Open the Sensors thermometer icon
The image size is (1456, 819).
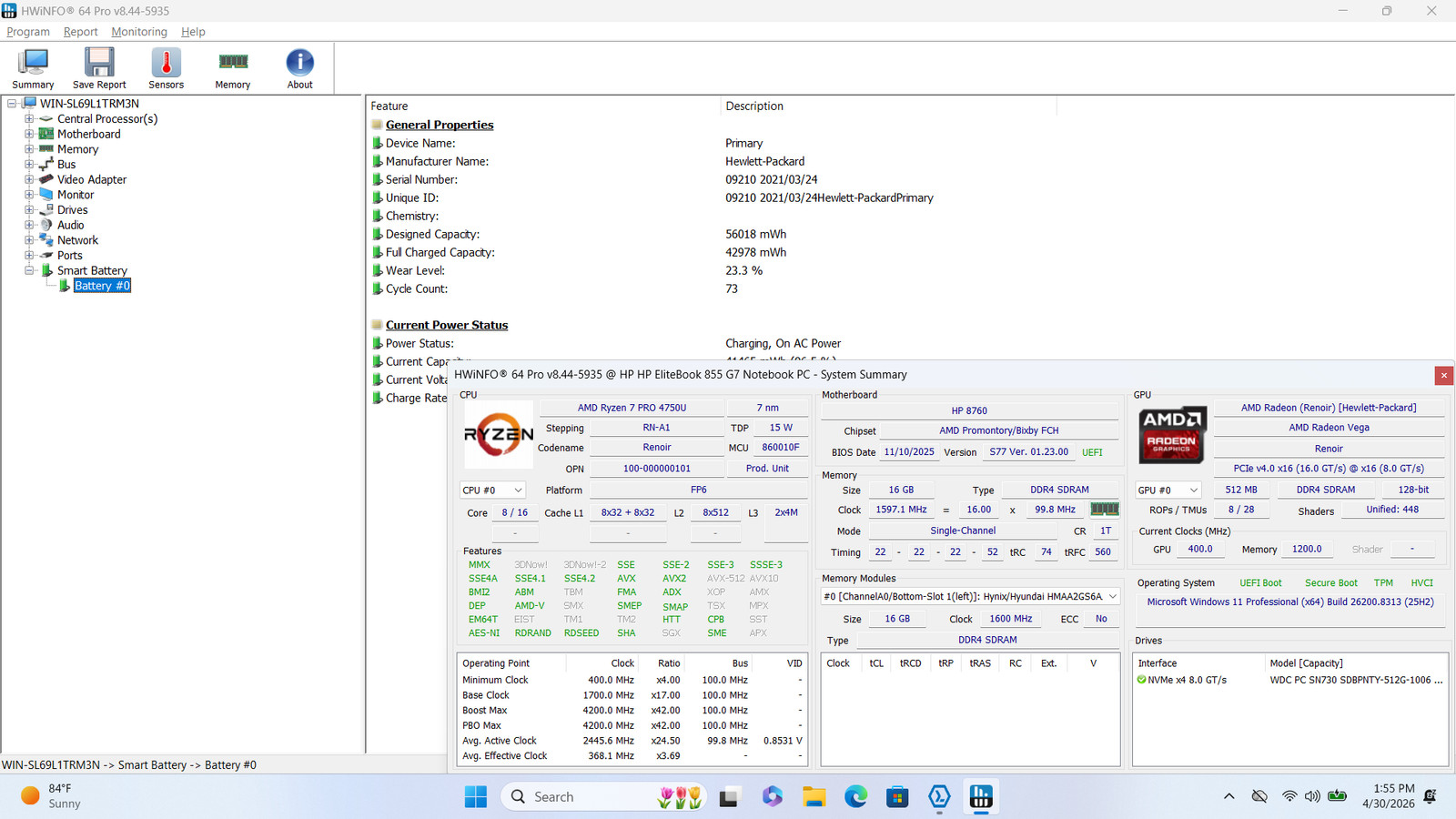[166, 69]
